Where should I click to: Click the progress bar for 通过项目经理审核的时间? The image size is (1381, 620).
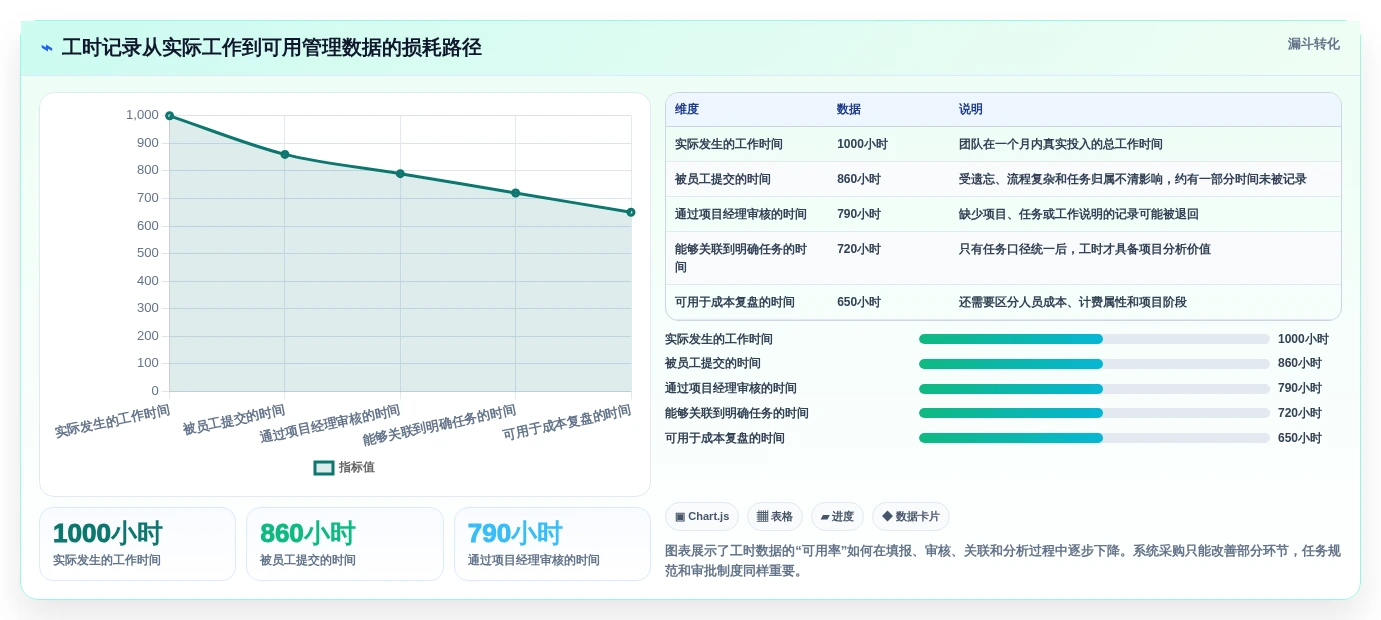pos(1094,389)
